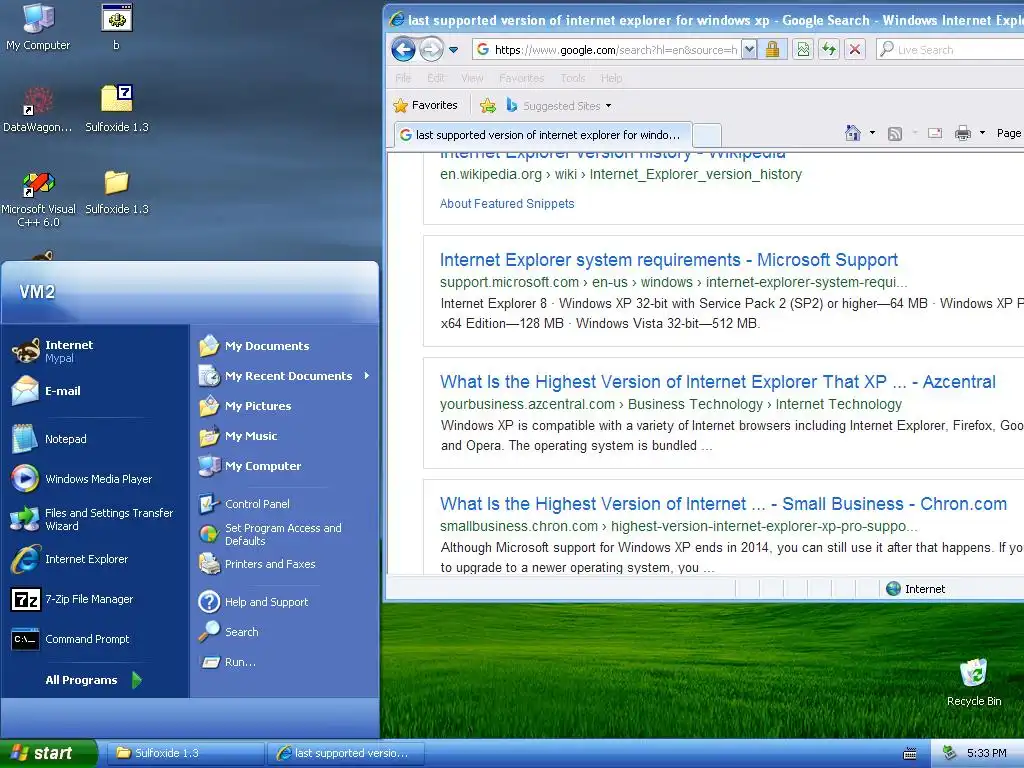Open My Computer desktop icon
This screenshot has width=1024, height=768.
pos(38,27)
